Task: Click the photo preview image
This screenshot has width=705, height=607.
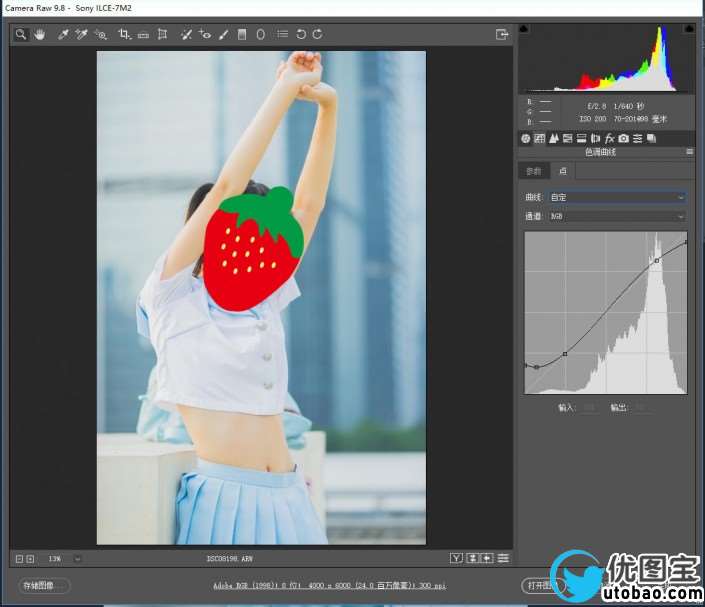Action: click(261, 298)
